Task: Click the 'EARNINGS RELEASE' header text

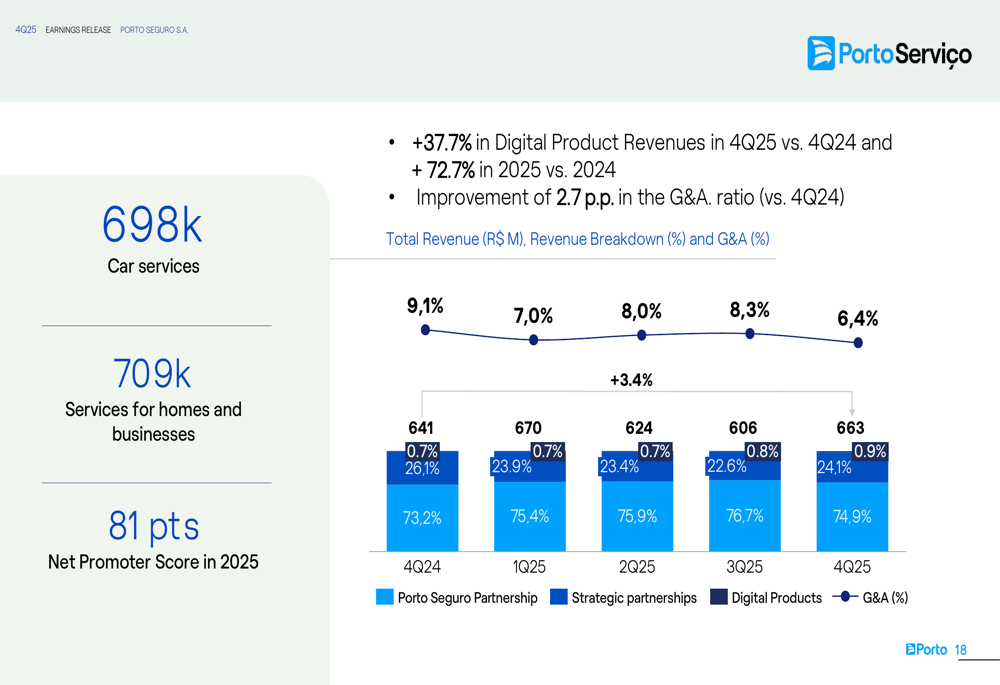Action: 78,30
